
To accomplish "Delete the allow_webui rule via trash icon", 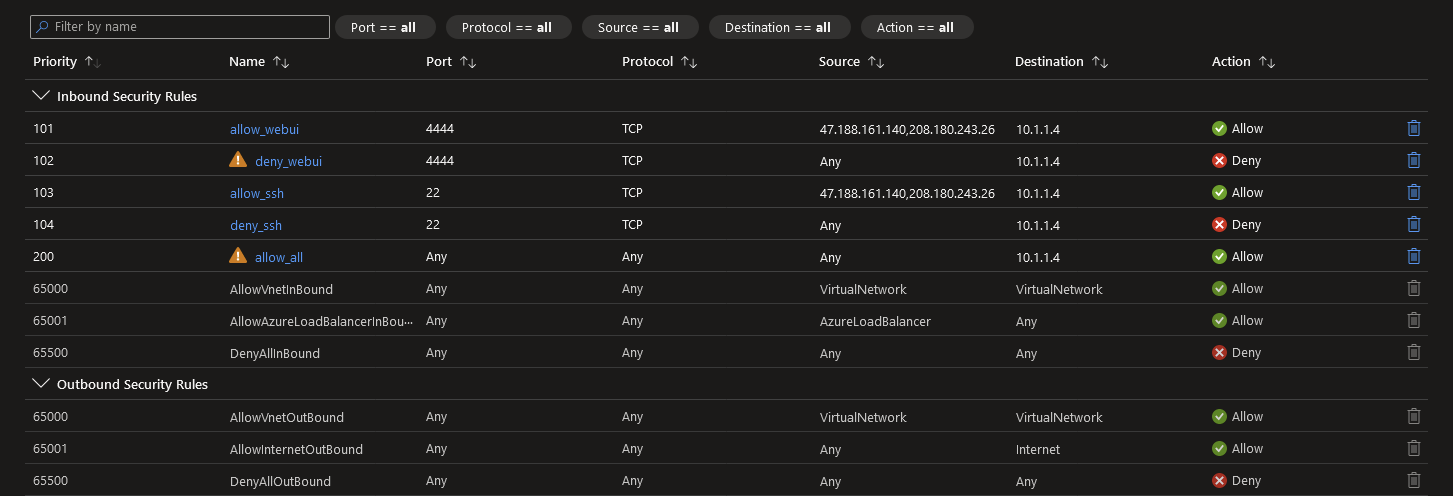I will [x=1413, y=128].
